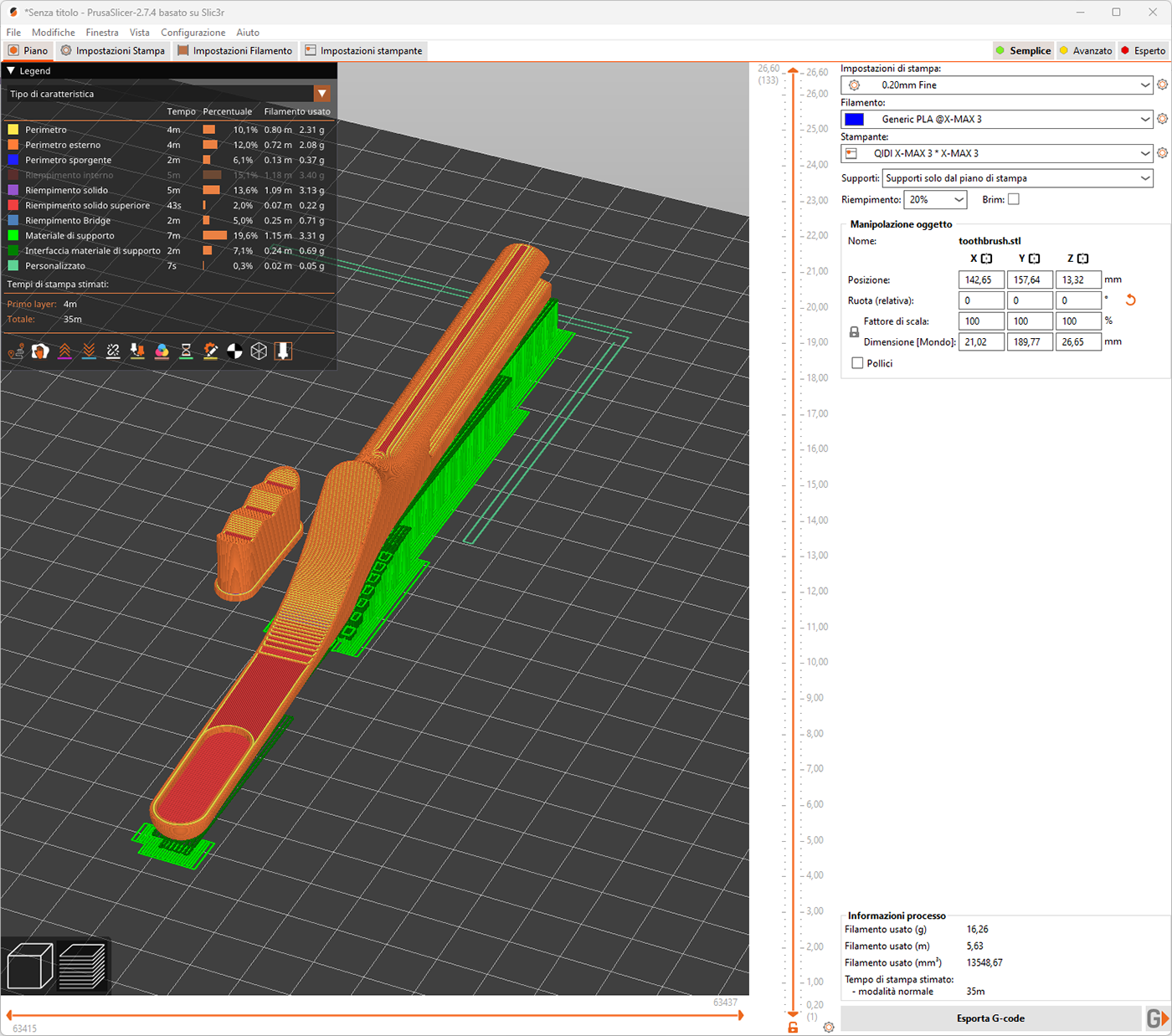The height and width of the screenshot is (1036, 1172).
Task: Enable the Brim checkbox
Action: (x=1014, y=199)
